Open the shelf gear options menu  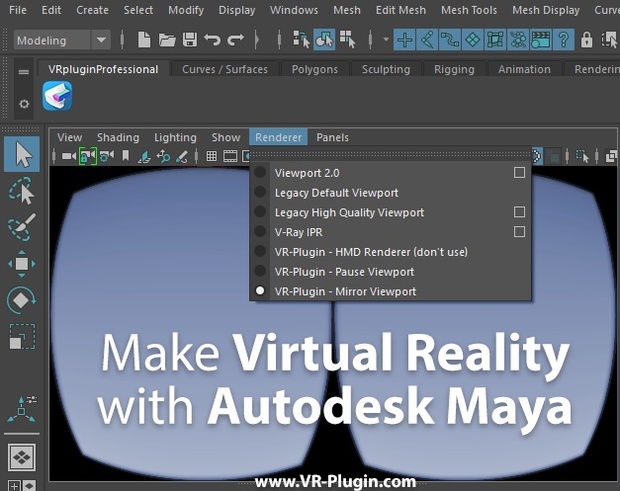(24, 104)
